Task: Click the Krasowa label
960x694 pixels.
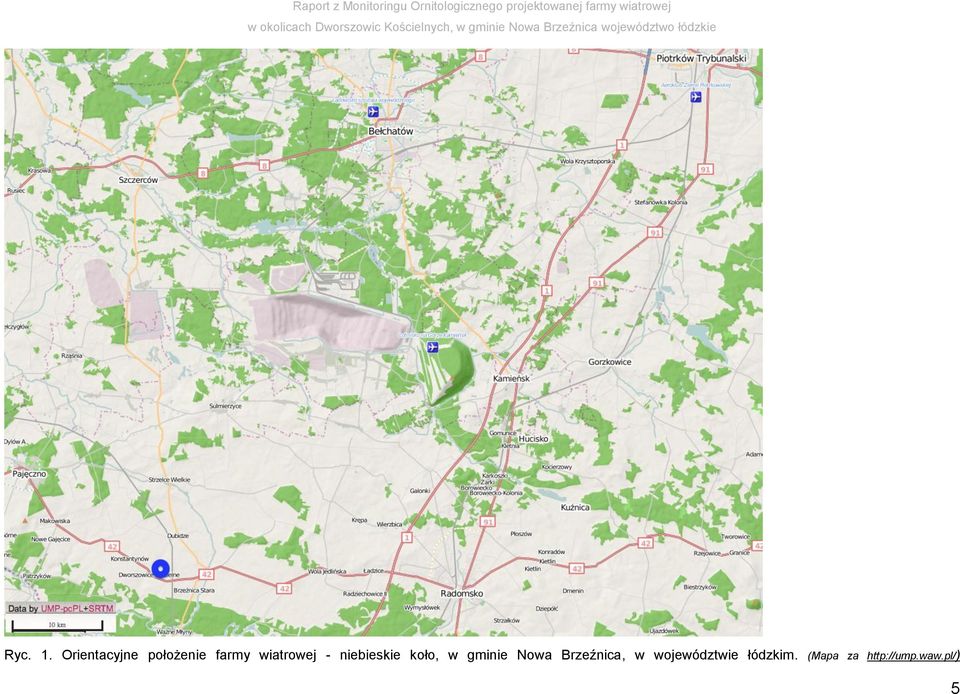Action: coord(40,171)
